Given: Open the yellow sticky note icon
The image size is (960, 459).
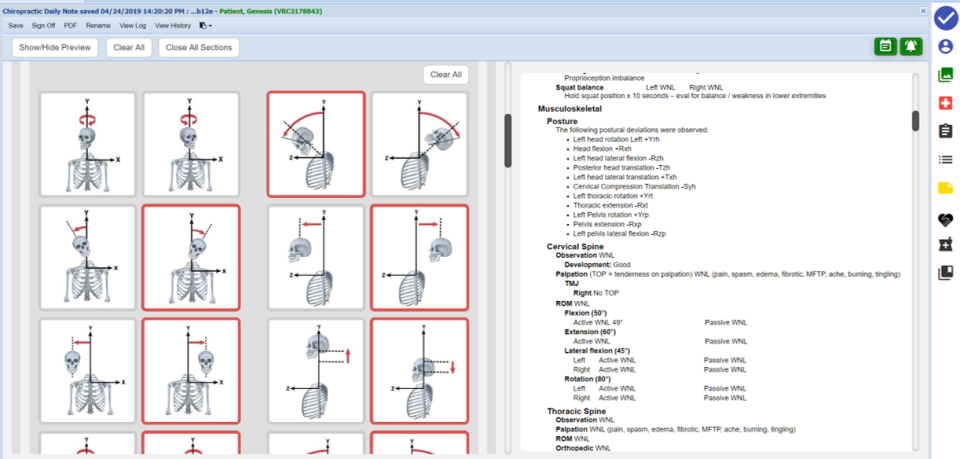Looking at the screenshot, I should tap(945, 188).
